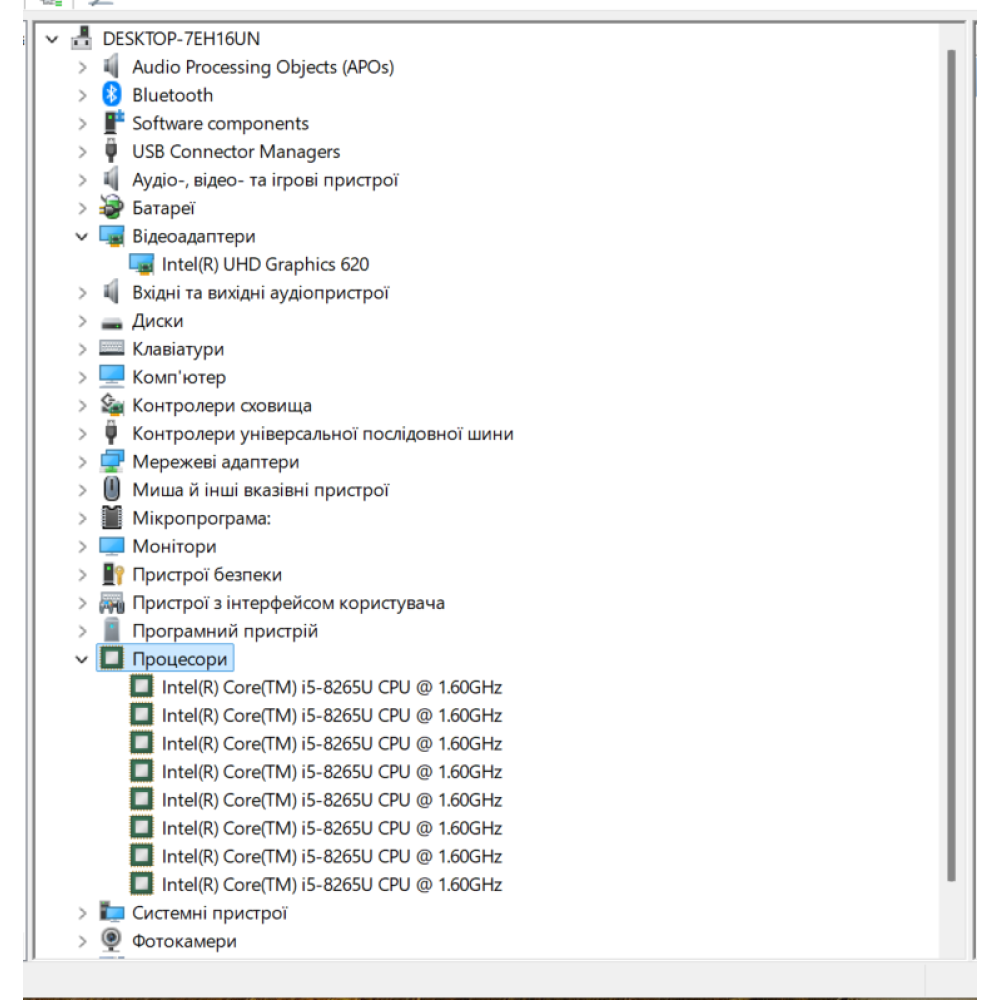
Task: Click the Пристрої безпеки security icon
Action: coord(111,575)
